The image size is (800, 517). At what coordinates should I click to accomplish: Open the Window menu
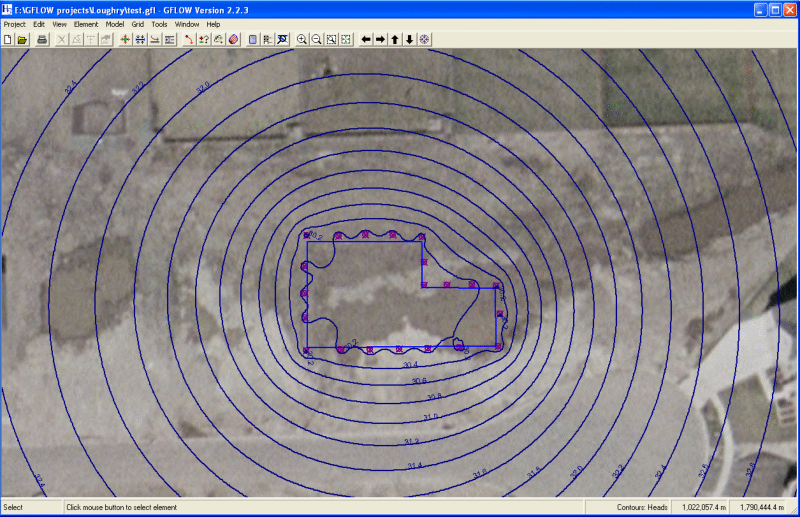click(187, 24)
